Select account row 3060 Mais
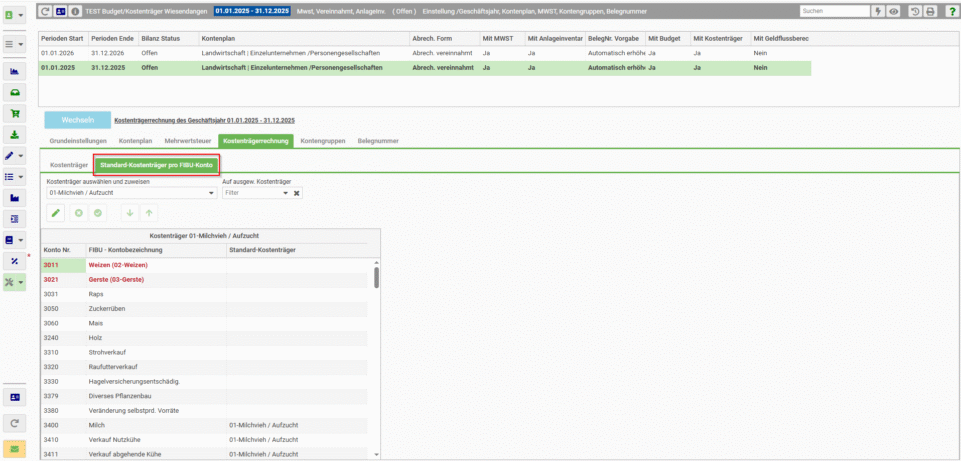The image size is (961, 461). [x=205, y=323]
